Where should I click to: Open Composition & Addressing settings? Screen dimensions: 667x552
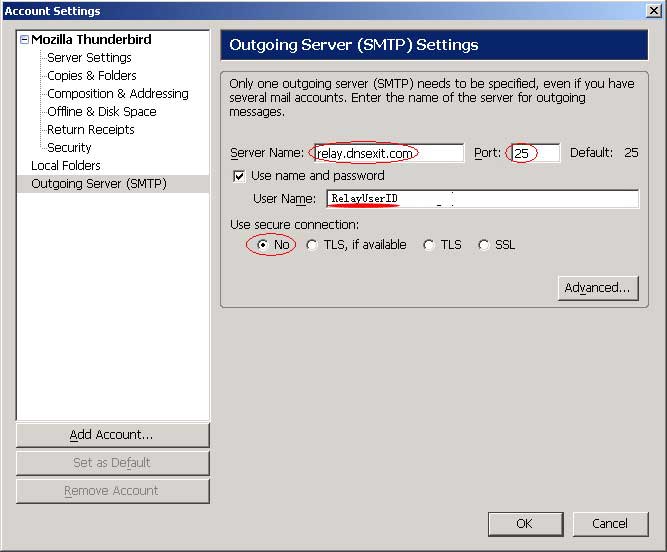117,94
